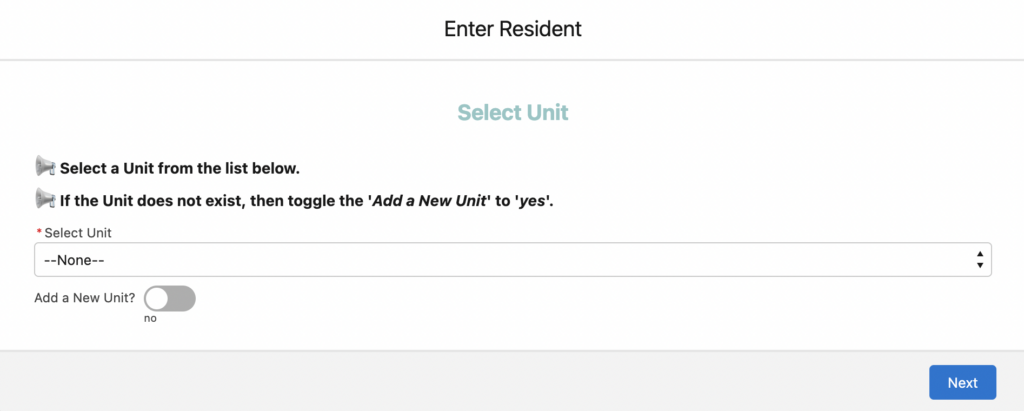
Task: Click the megaphone icon beside 'If the Unit'
Action: (45, 199)
